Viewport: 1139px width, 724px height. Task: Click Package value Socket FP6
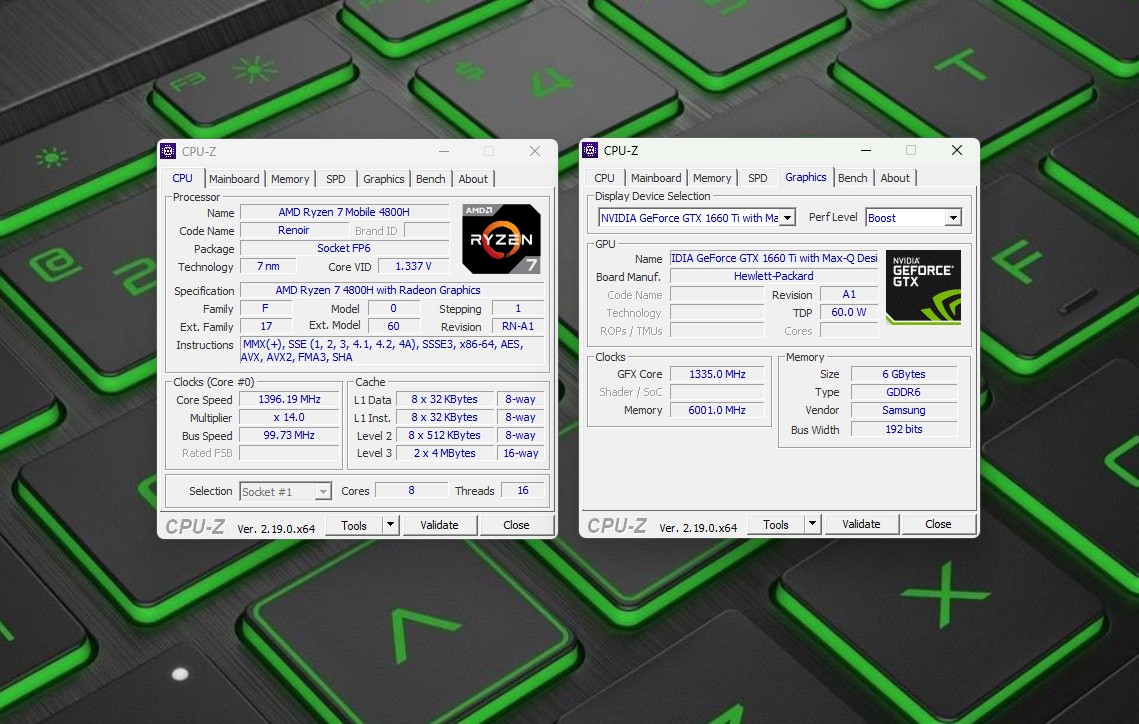(344, 248)
